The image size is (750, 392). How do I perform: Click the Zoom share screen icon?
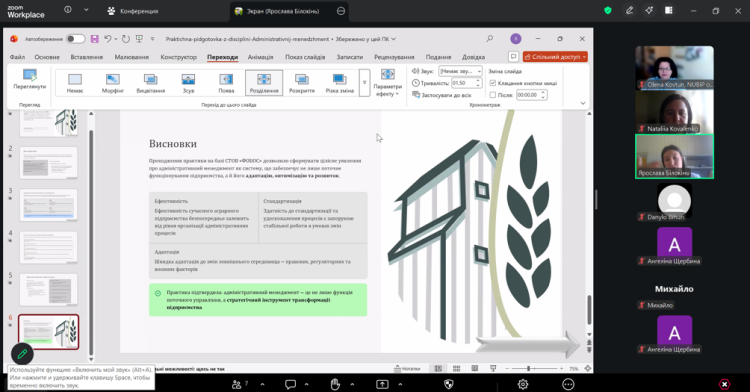coord(382,384)
